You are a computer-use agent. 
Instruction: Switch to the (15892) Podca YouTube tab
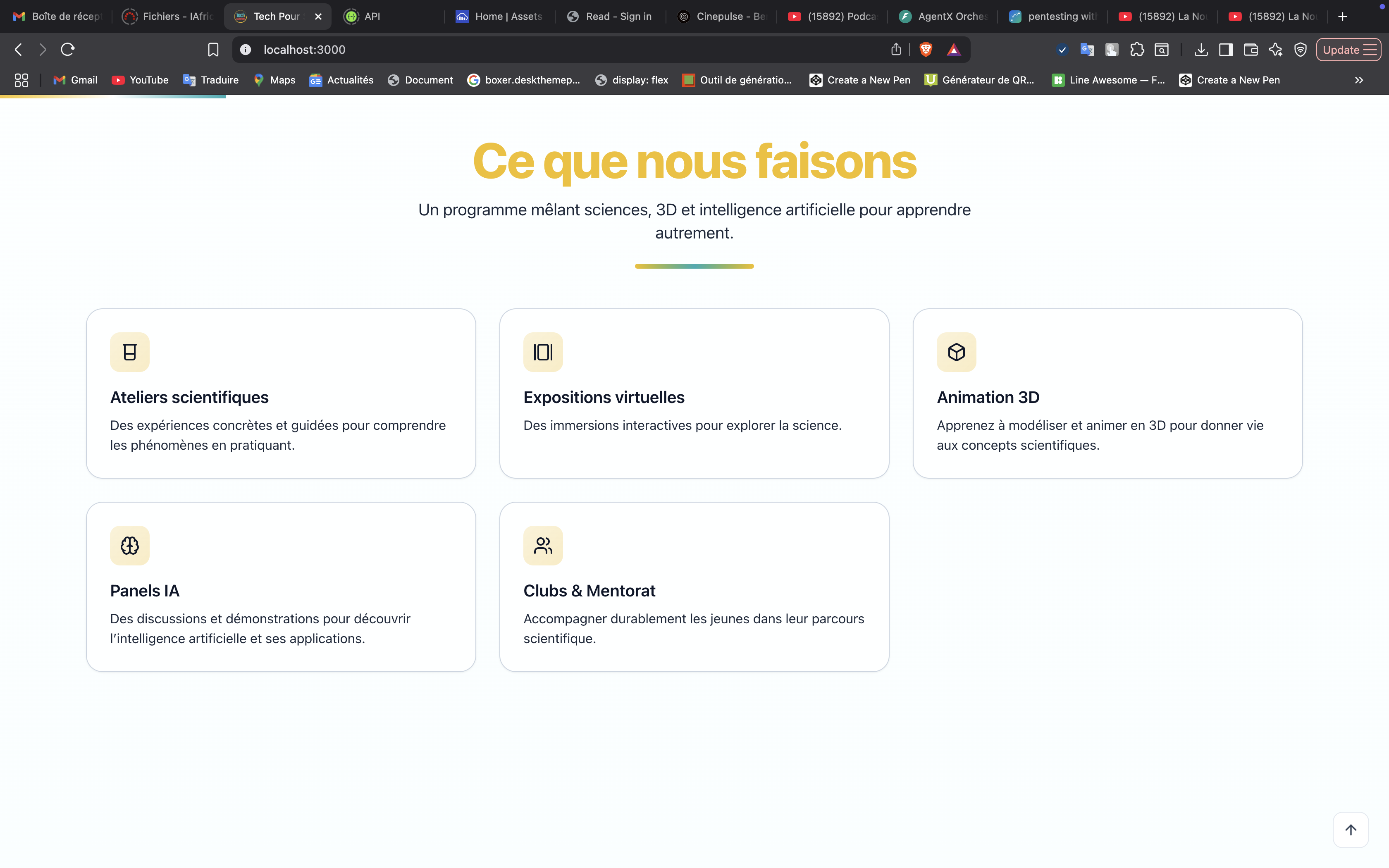point(832,16)
